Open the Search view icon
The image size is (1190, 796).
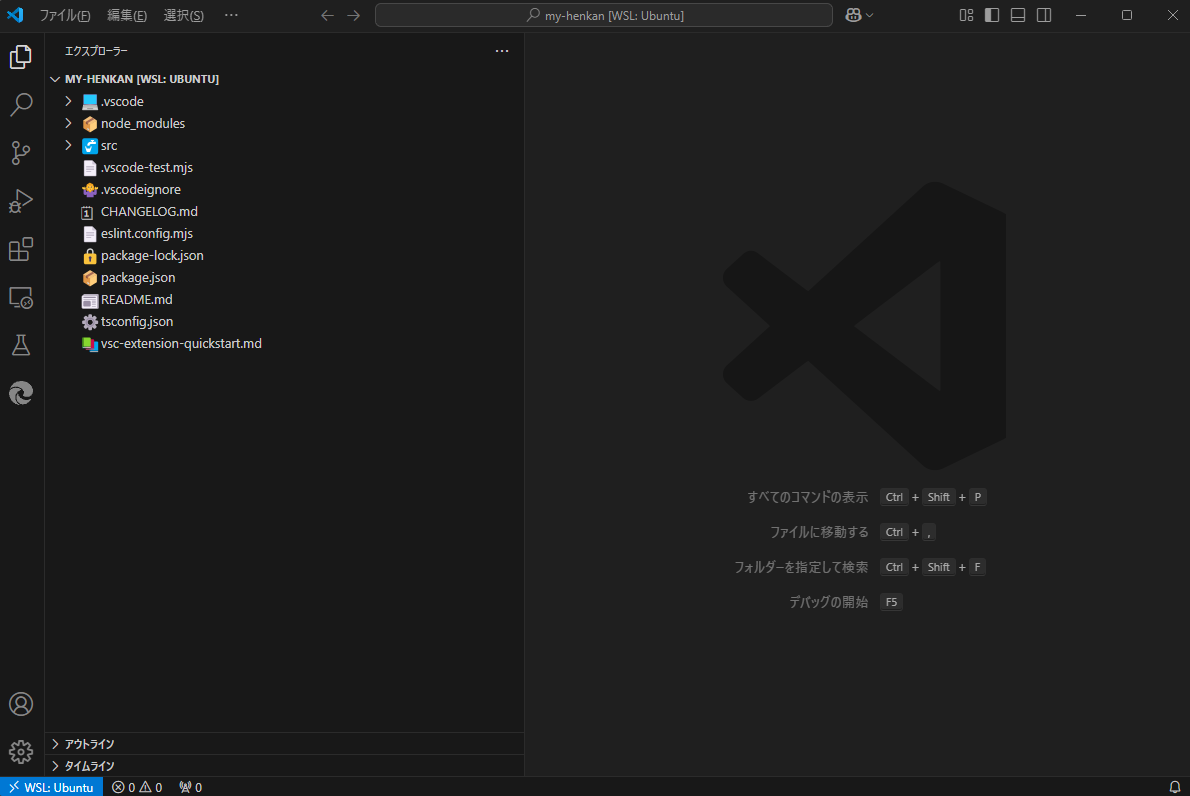[21, 105]
